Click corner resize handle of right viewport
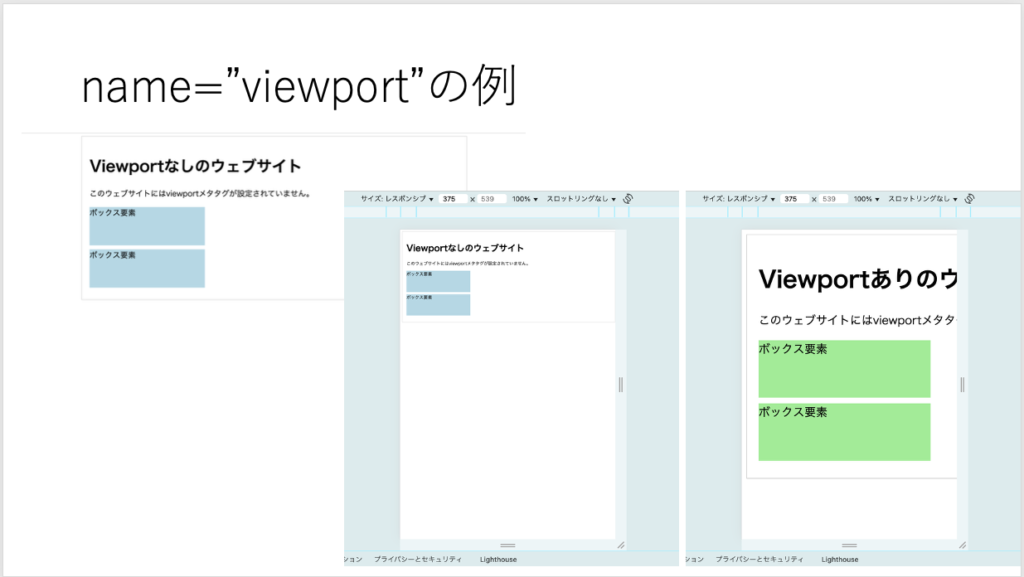The height and width of the screenshot is (577, 1024). pos(962,545)
